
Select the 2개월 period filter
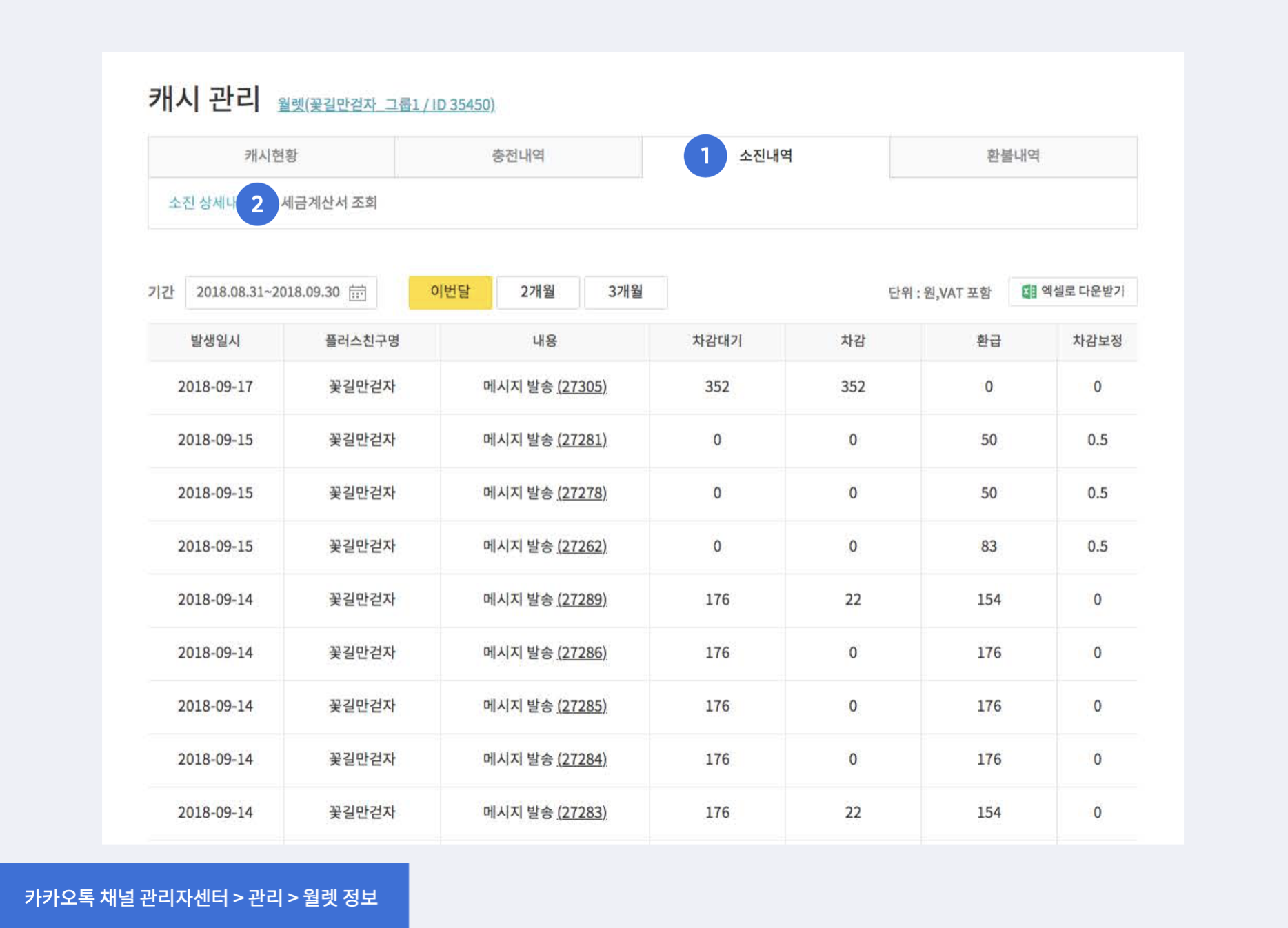[x=537, y=292]
